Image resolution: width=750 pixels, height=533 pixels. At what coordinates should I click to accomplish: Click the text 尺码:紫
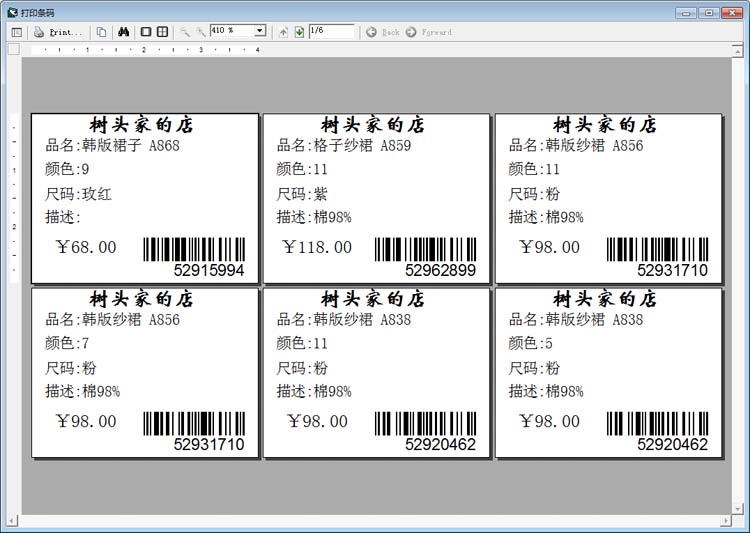coord(302,194)
